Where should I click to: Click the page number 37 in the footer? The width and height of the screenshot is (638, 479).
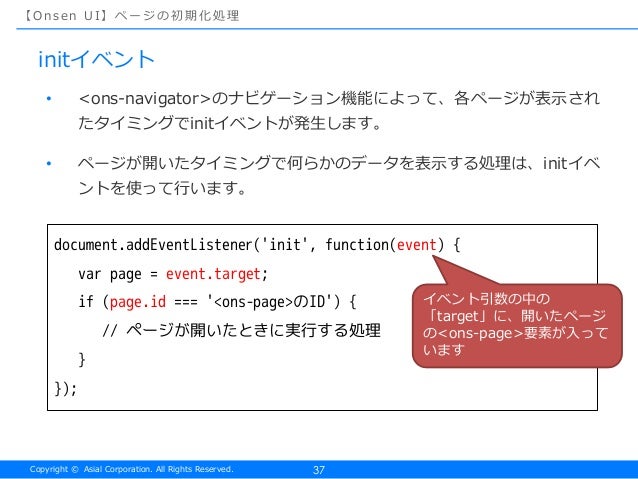coord(319,470)
